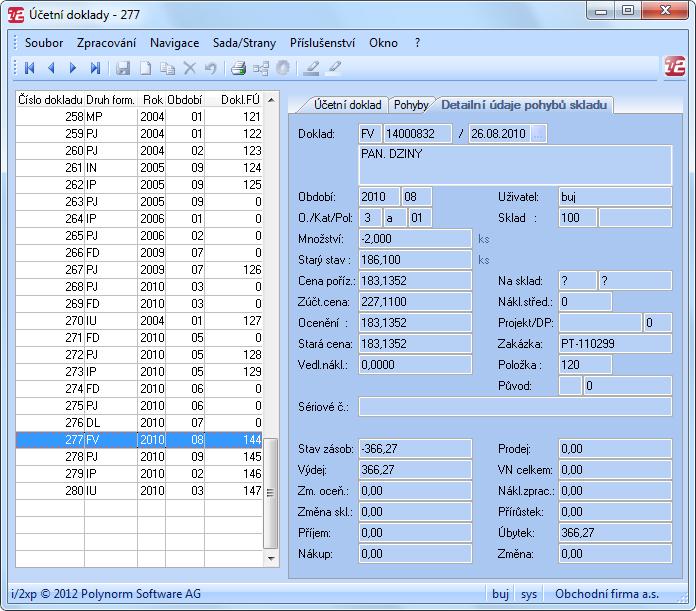Click the tree structure icon
696x611 pixels.
(261, 68)
